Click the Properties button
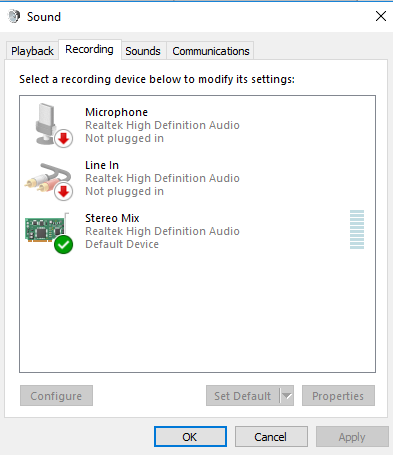Image resolution: width=393 pixels, height=455 pixels. (338, 396)
